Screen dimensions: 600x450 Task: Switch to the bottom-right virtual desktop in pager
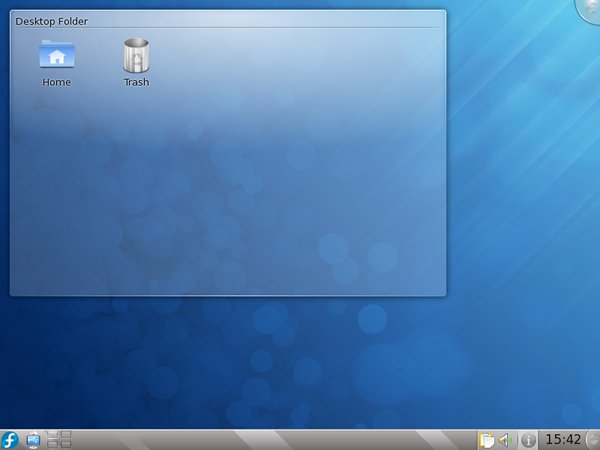pyautogui.click(x=66, y=444)
